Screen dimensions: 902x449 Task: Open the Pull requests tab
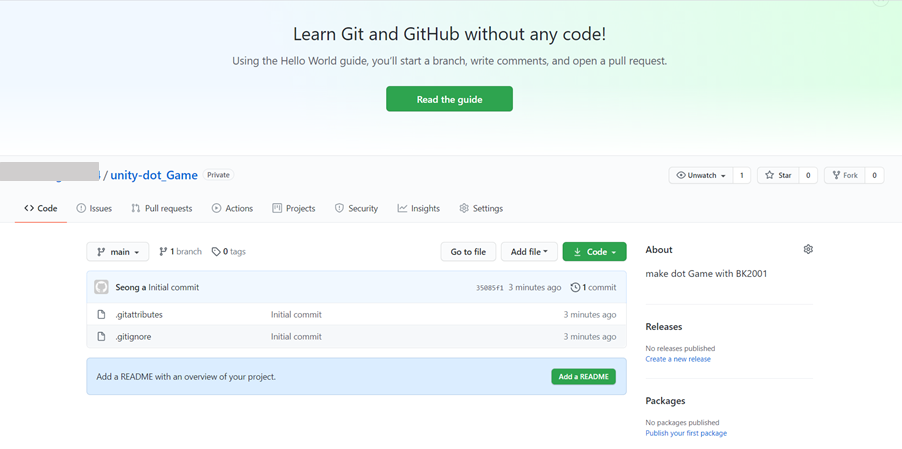162,208
